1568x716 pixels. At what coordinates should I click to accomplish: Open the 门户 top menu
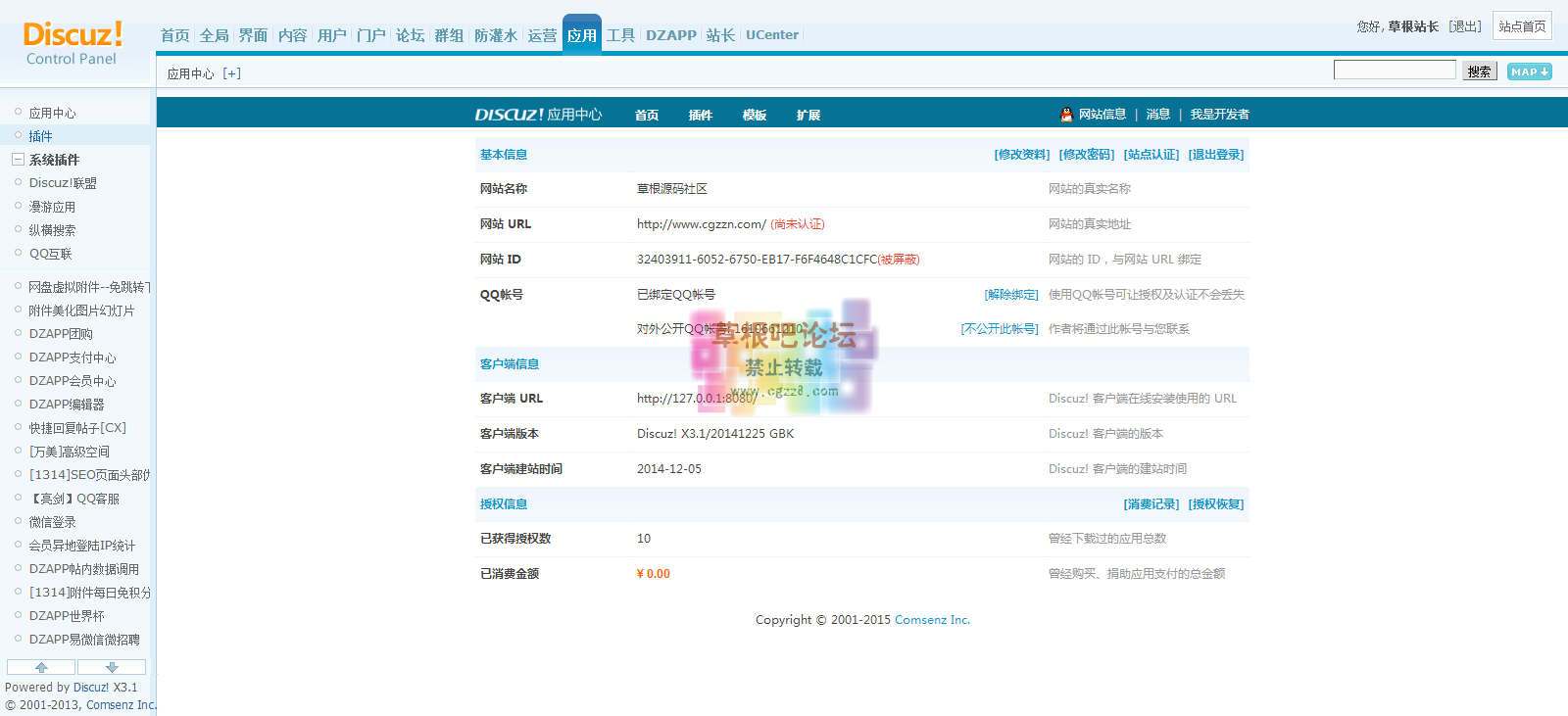370,35
